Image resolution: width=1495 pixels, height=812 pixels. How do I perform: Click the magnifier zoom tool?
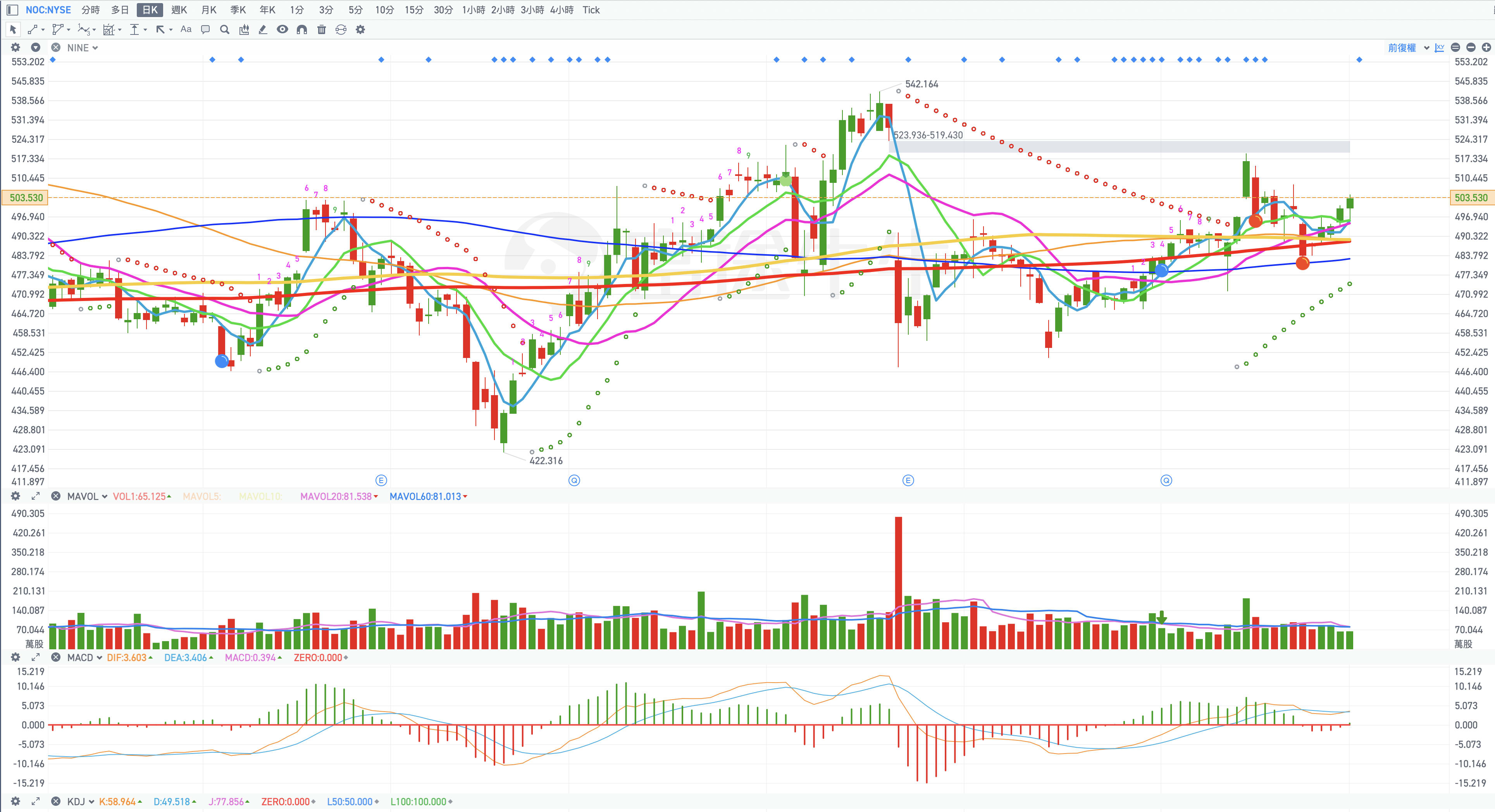coord(225,29)
